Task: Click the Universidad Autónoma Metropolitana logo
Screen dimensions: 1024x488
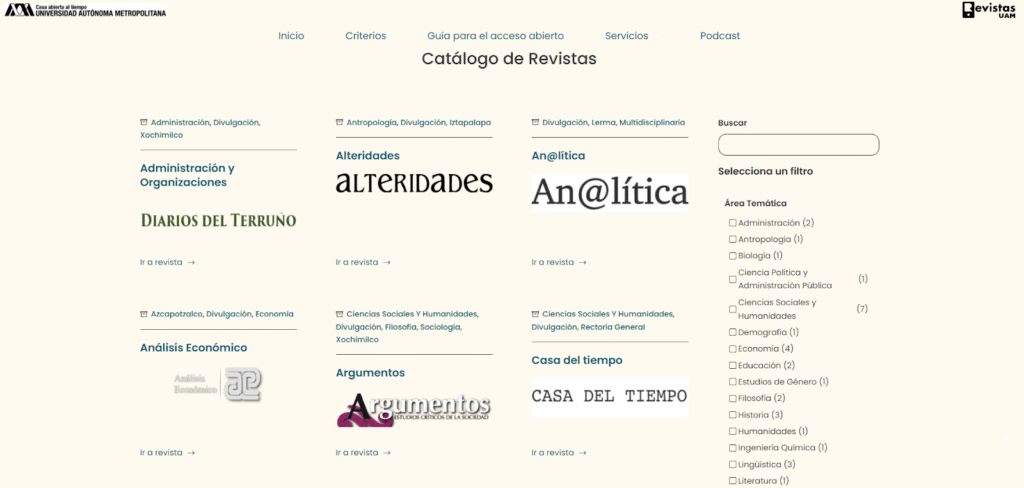Action: coord(85,10)
